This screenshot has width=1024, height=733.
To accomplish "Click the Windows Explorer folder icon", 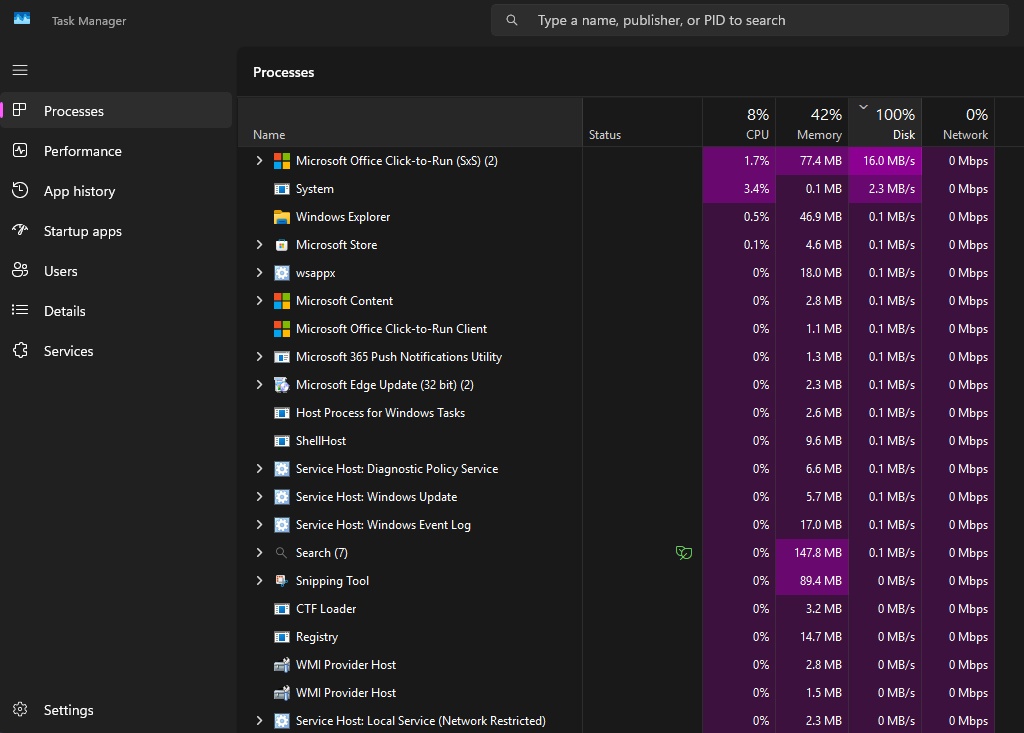I will pos(281,217).
